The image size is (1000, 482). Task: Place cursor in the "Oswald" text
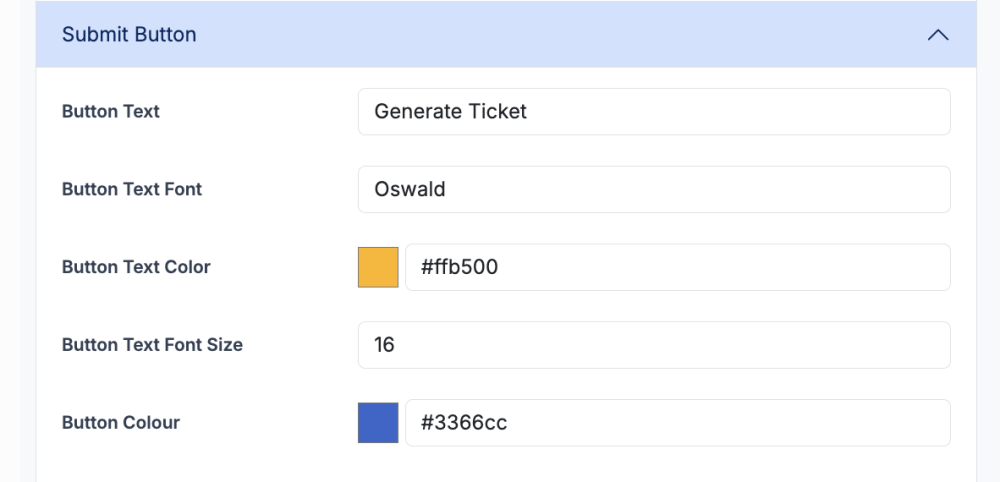pos(410,189)
